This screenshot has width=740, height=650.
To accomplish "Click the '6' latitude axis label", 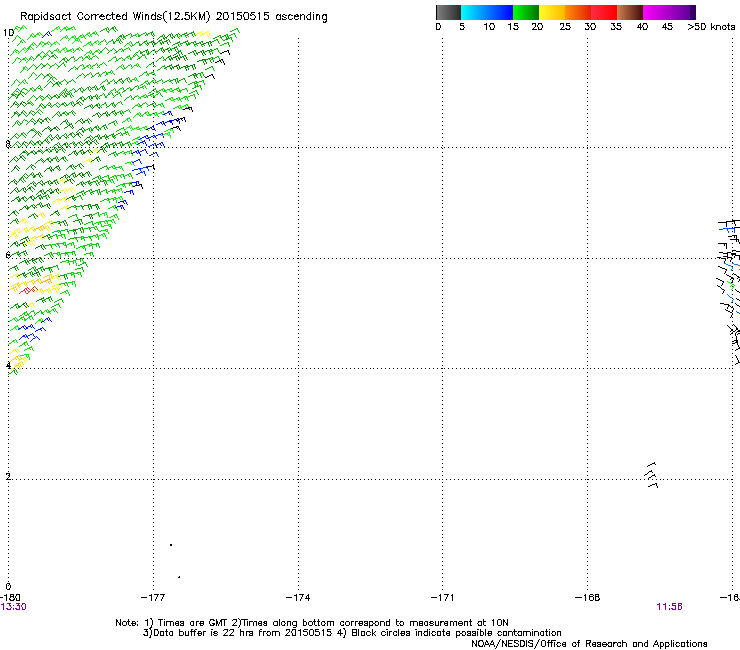I will [8, 255].
